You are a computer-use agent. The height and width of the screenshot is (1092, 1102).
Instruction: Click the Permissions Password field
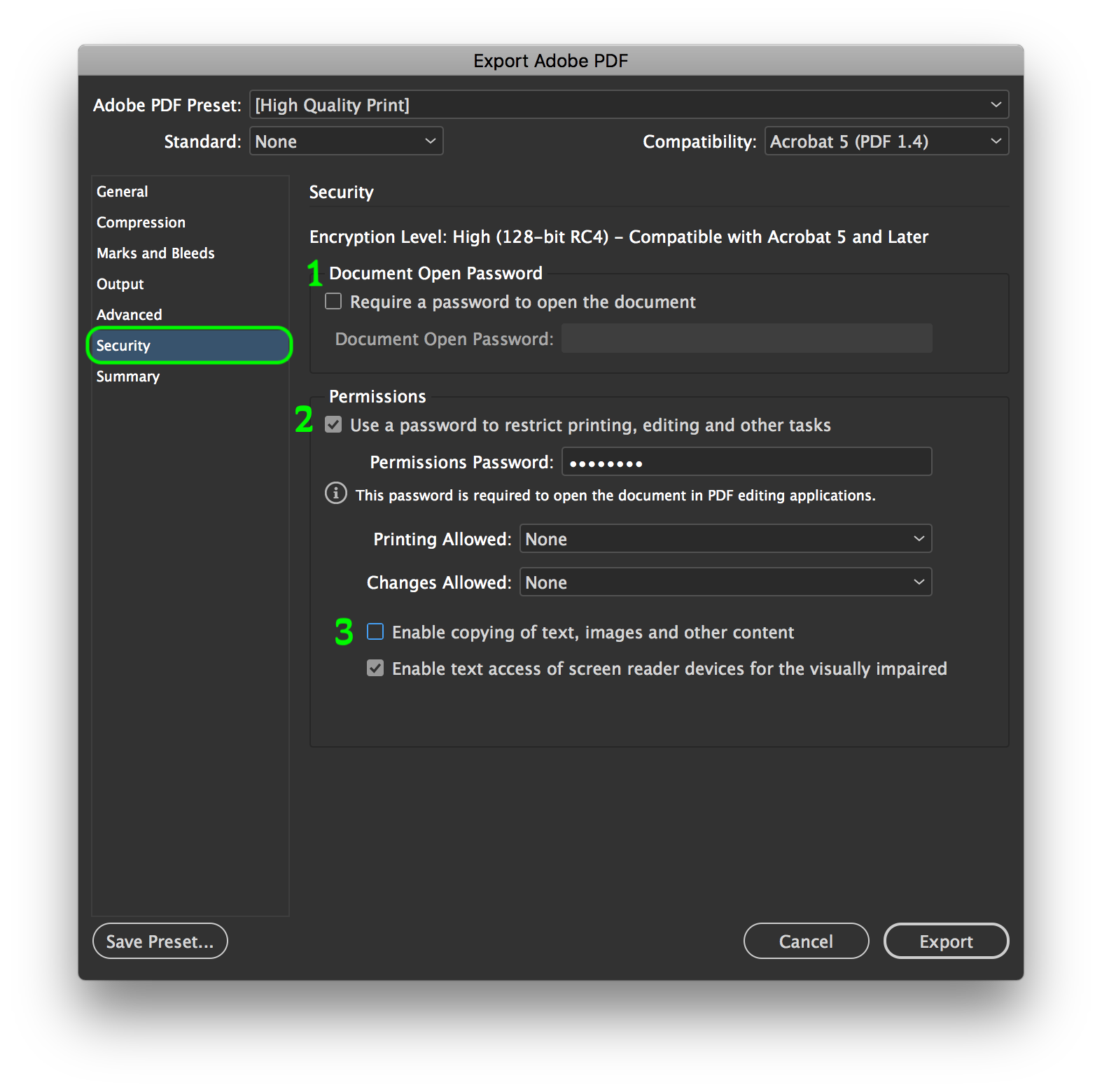pyautogui.click(x=746, y=462)
